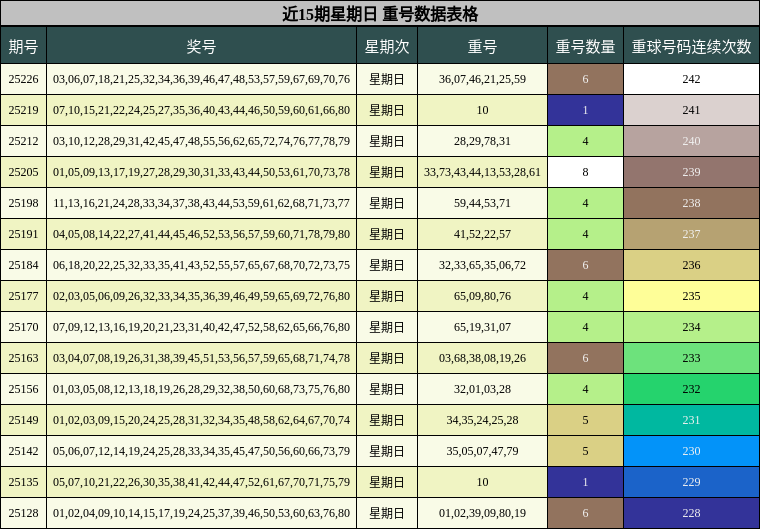760x529 pixels.
Task: Click repeat numbers 35,05,07,47,79
Action: click(482, 451)
